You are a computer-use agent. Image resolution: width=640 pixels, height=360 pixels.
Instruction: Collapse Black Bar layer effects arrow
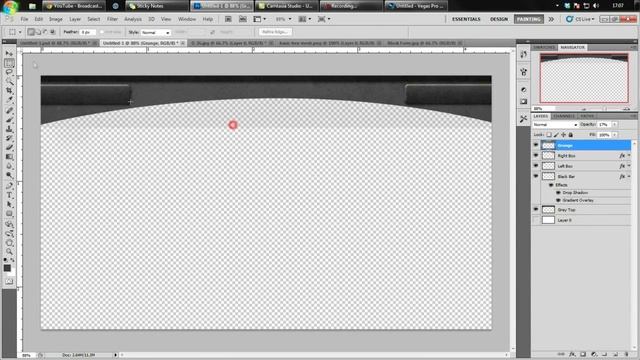(629, 177)
